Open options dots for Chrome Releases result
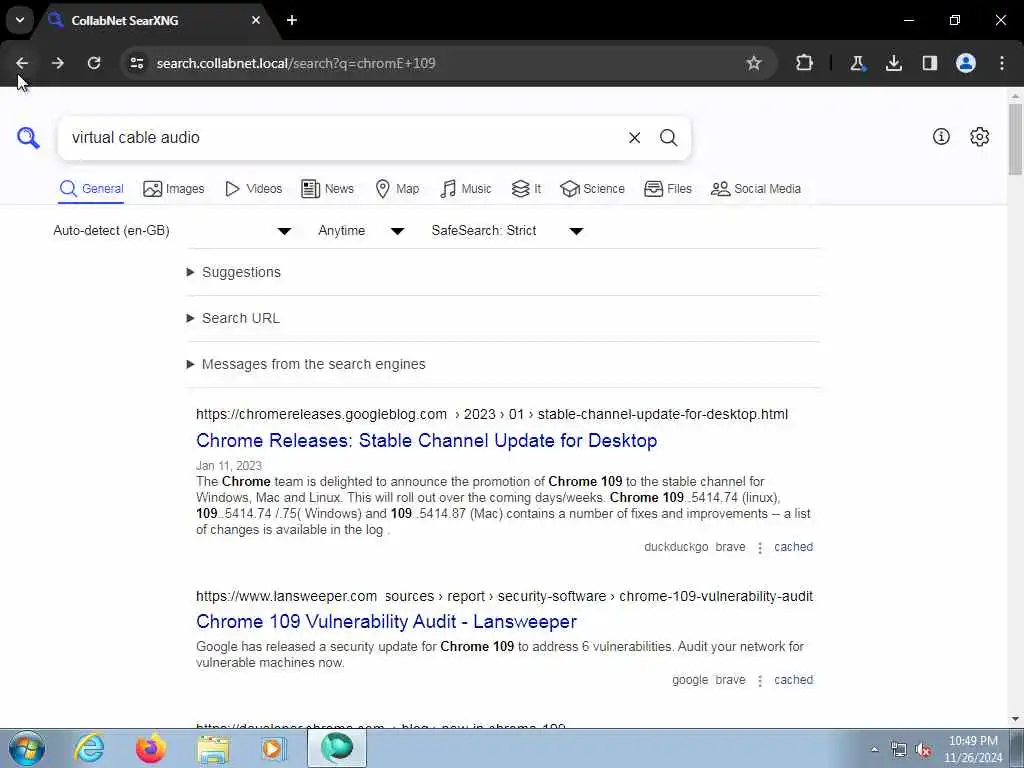 pos(760,547)
